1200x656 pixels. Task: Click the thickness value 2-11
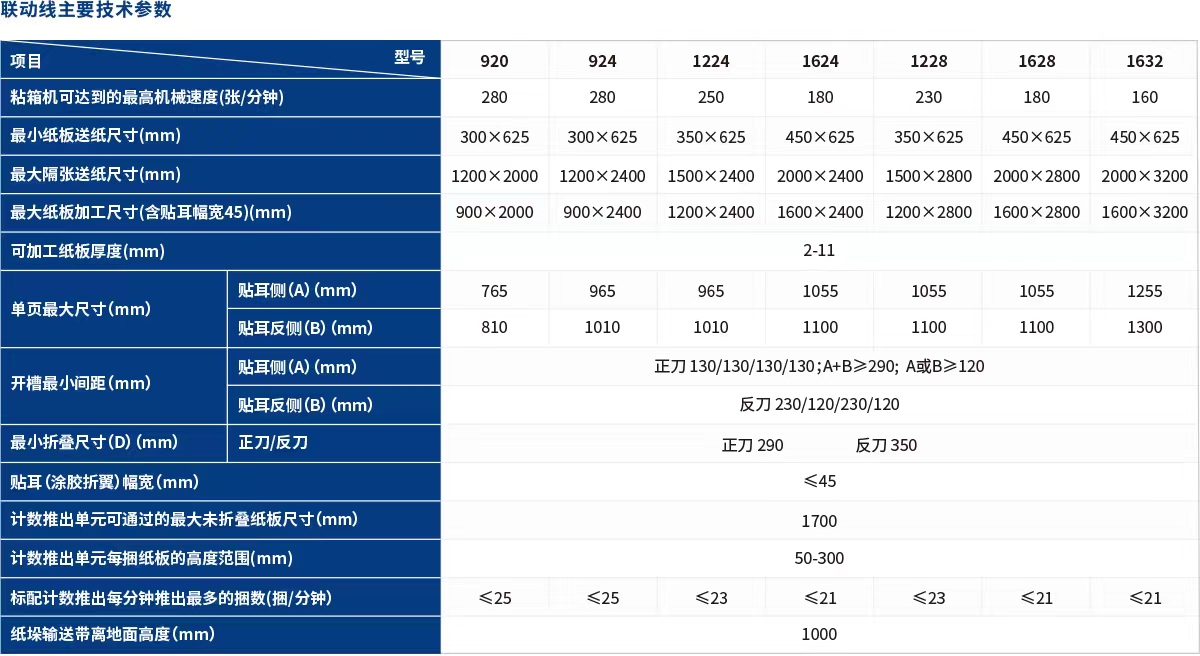coord(818,251)
